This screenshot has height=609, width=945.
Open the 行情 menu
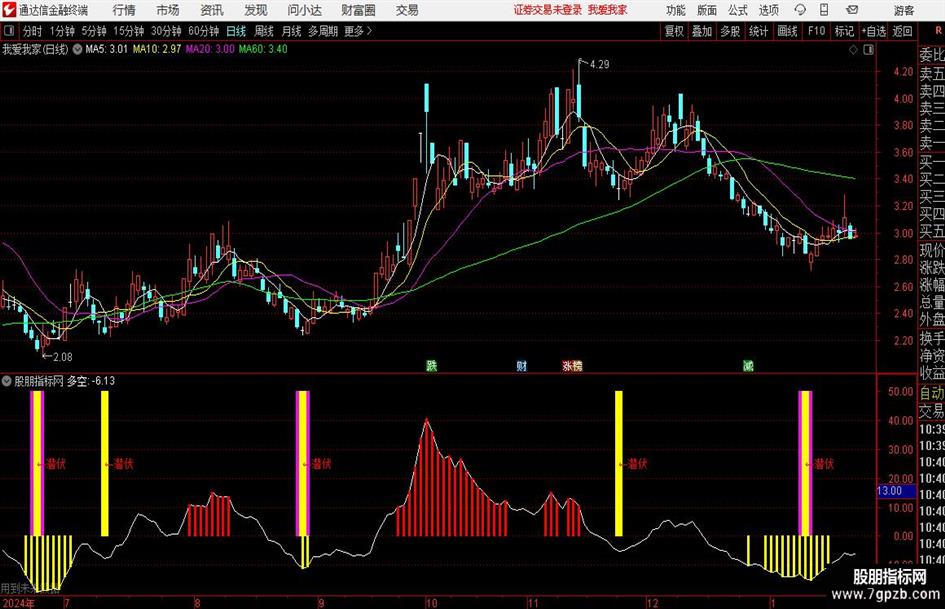[x=124, y=10]
